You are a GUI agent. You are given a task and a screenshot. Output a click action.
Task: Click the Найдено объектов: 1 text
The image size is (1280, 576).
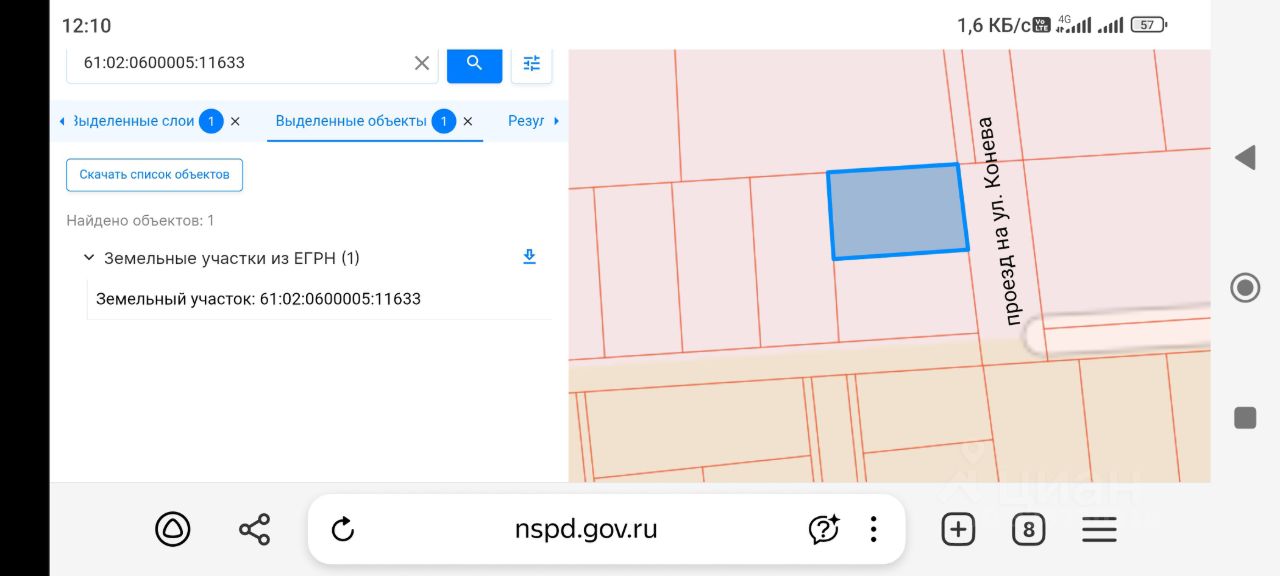[140, 221]
